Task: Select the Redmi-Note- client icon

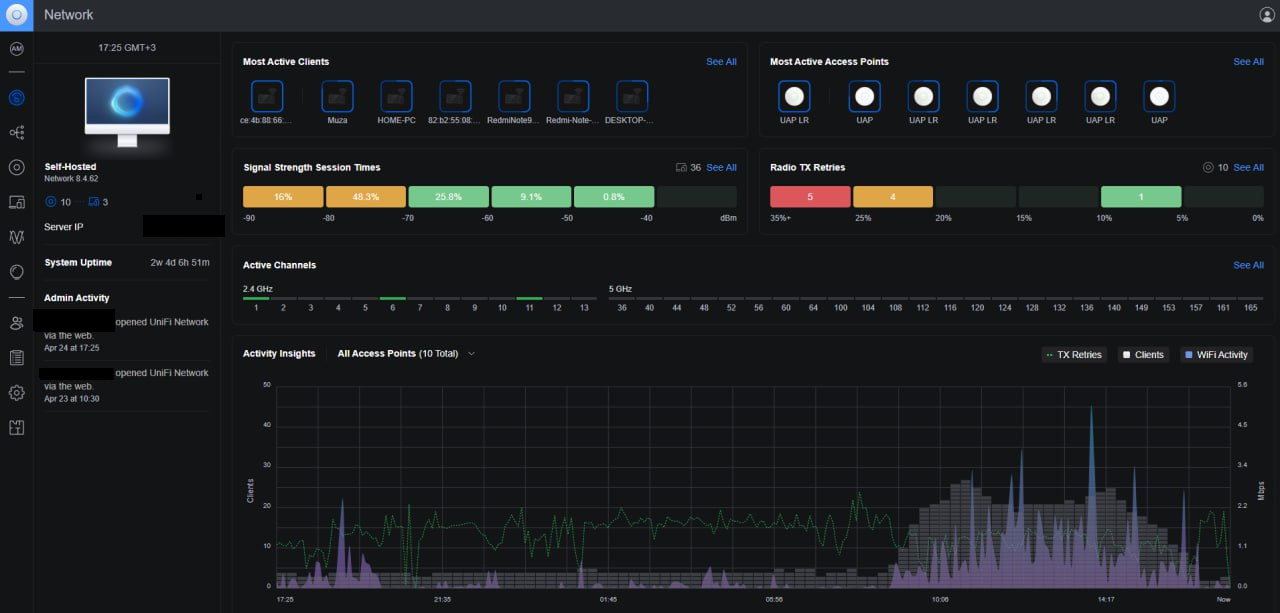Action: point(573,97)
